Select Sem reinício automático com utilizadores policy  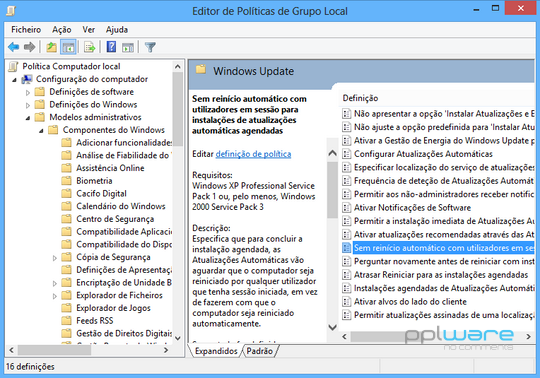(x=444, y=248)
